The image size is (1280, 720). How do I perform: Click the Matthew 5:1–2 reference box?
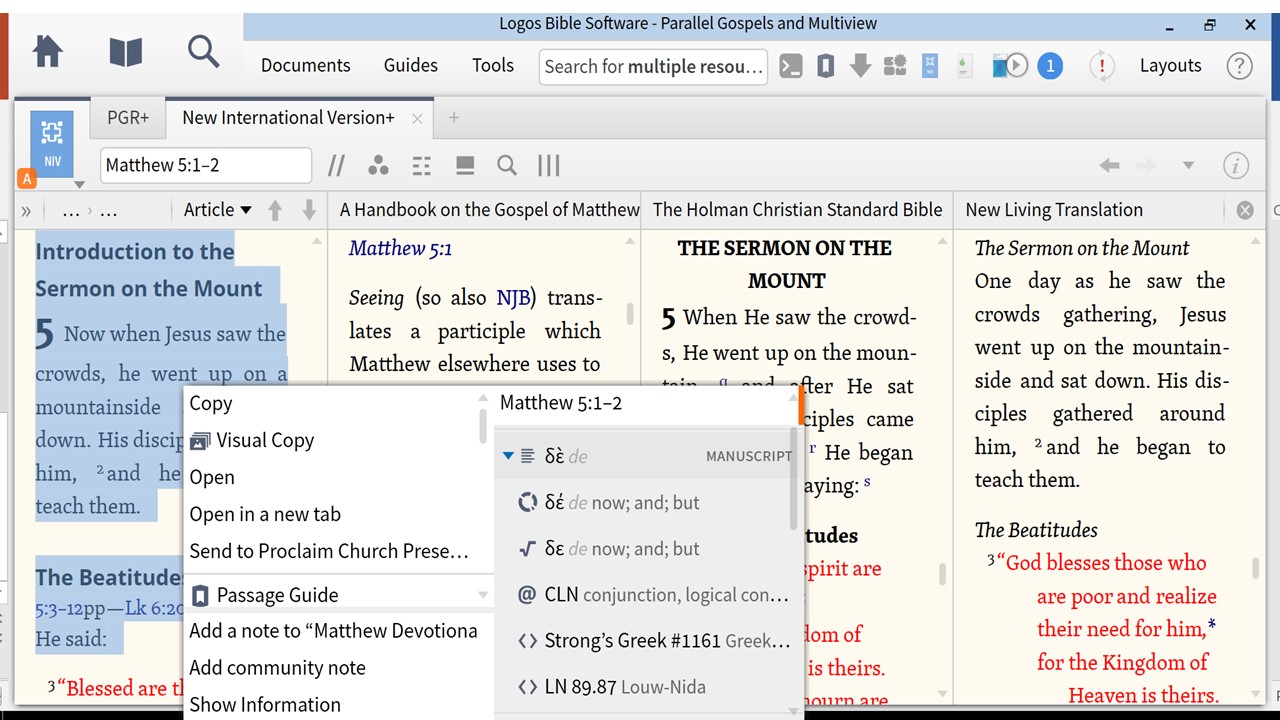tap(205, 166)
